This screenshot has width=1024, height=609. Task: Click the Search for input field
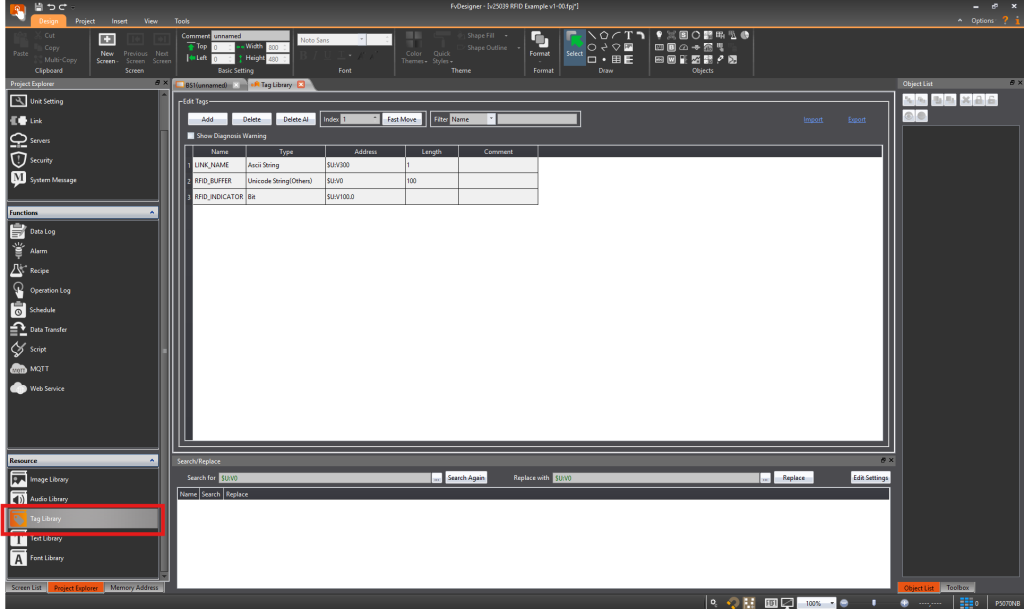pos(324,478)
